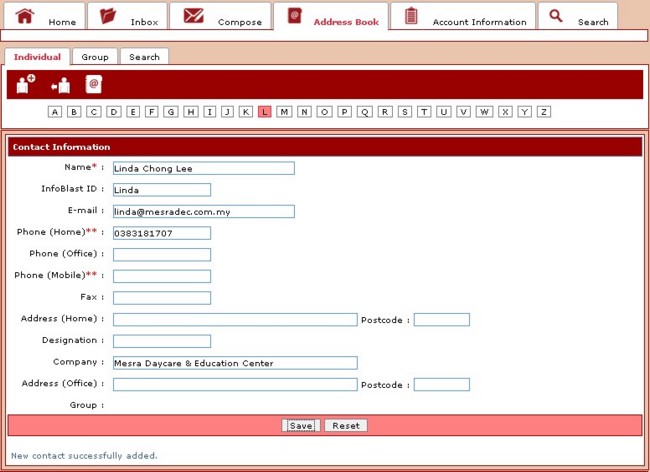Image resolution: width=650 pixels, height=472 pixels.
Task: Click the Name input field
Action: tap(204, 169)
